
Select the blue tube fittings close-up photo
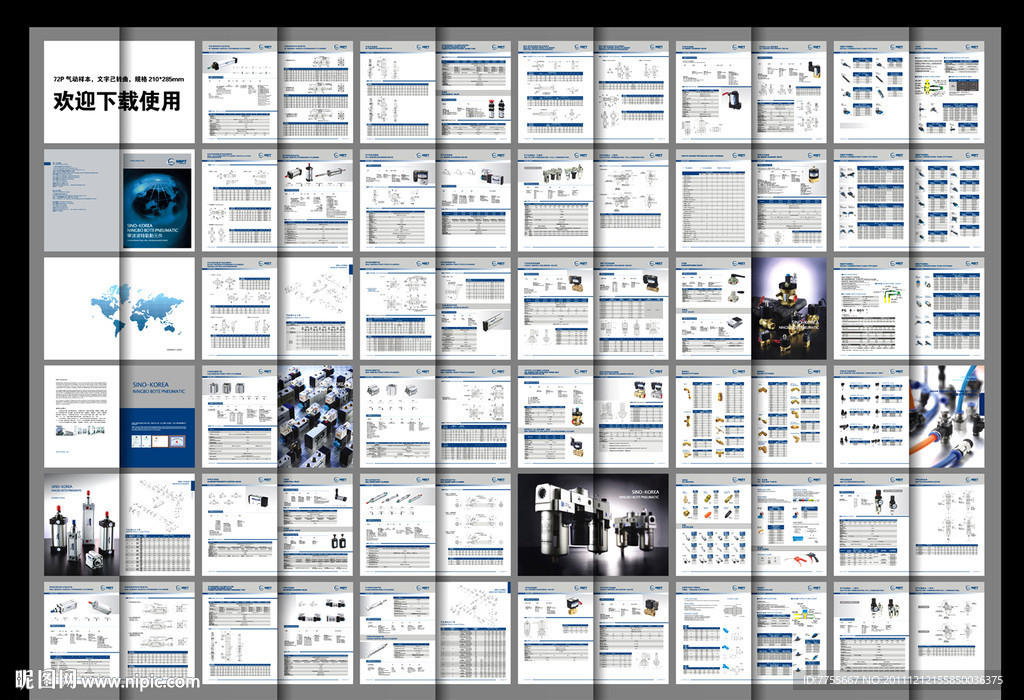[947, 417]
